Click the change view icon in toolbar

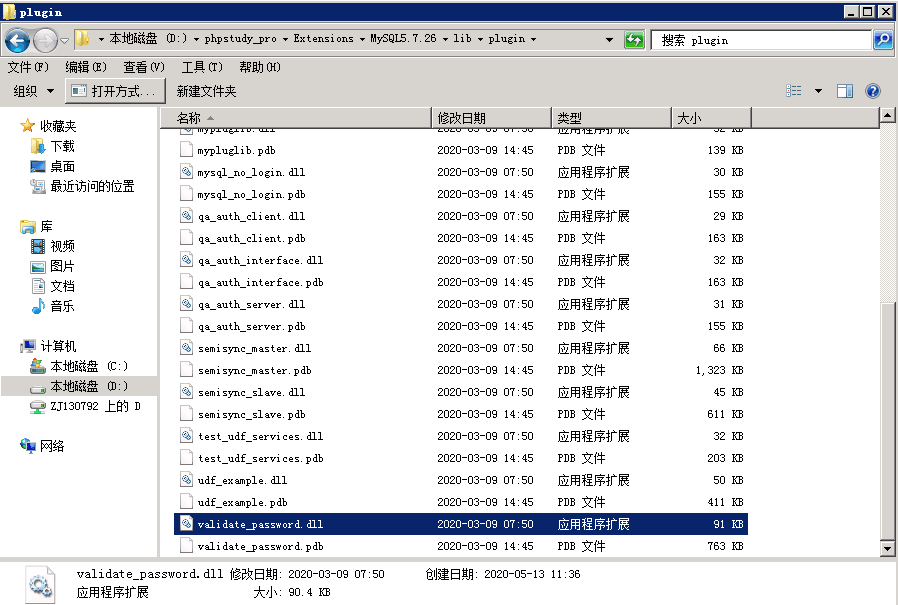click(x=794, y=91)
